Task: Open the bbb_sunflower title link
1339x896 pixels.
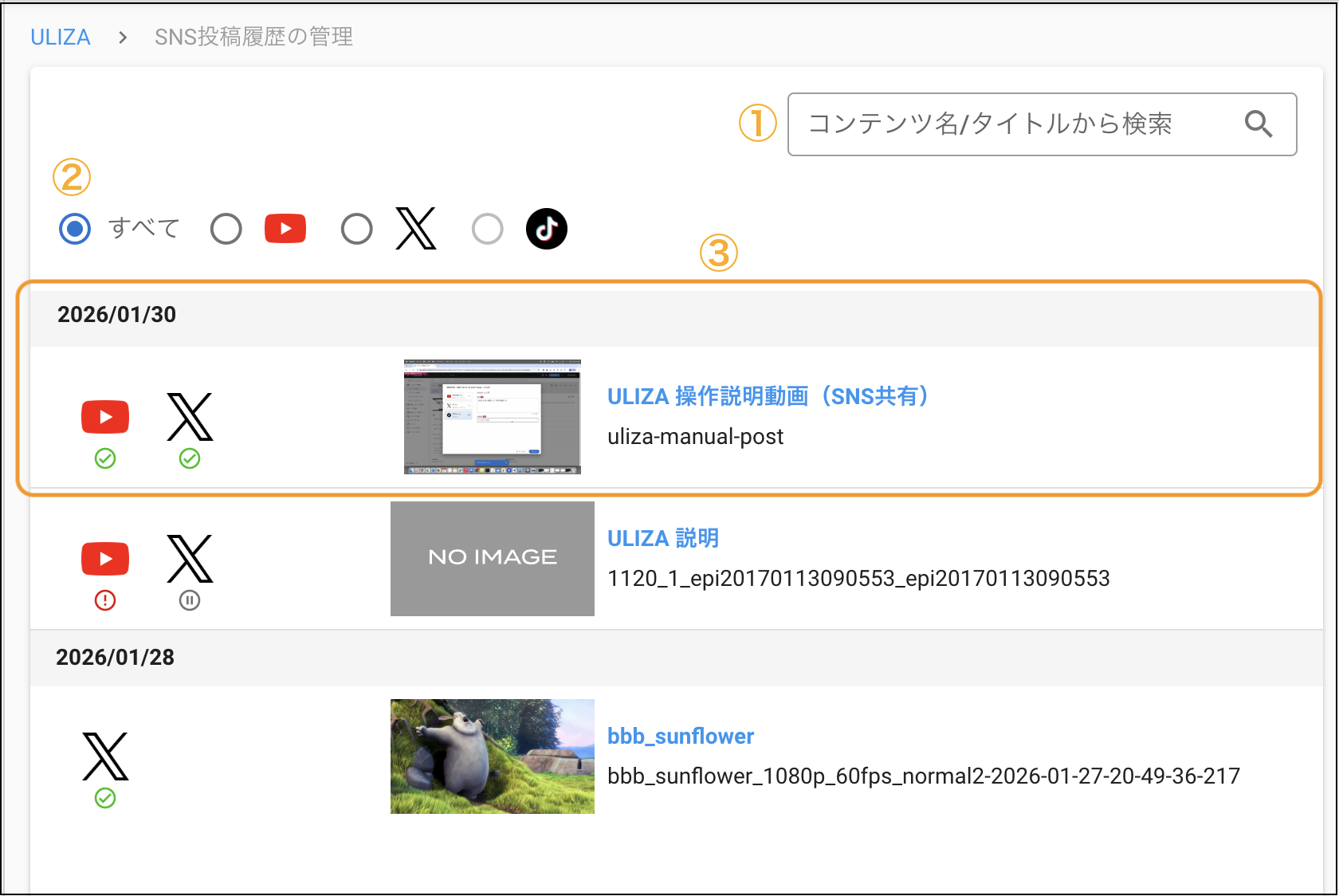Action: tap(681, 736)
